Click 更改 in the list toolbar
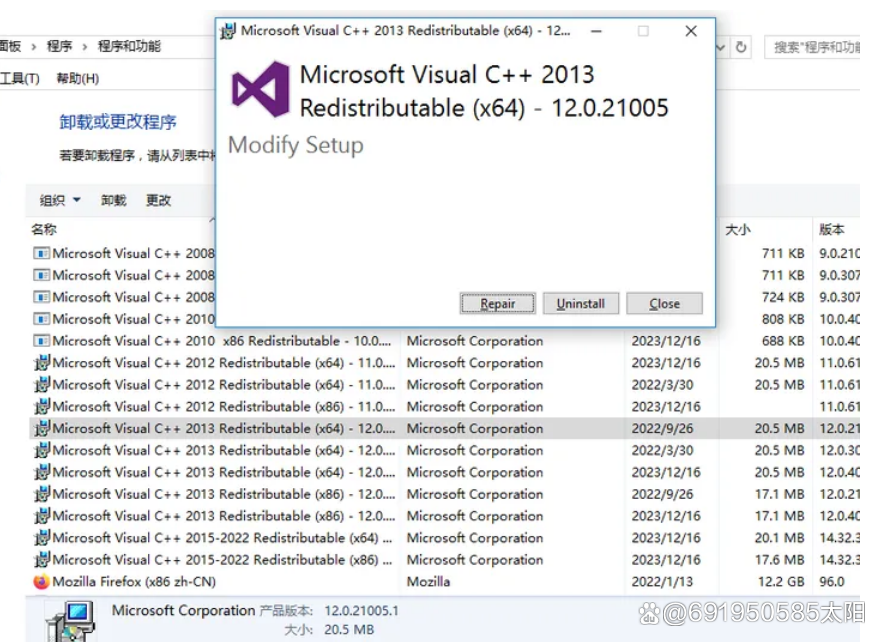 coord(158,200)
